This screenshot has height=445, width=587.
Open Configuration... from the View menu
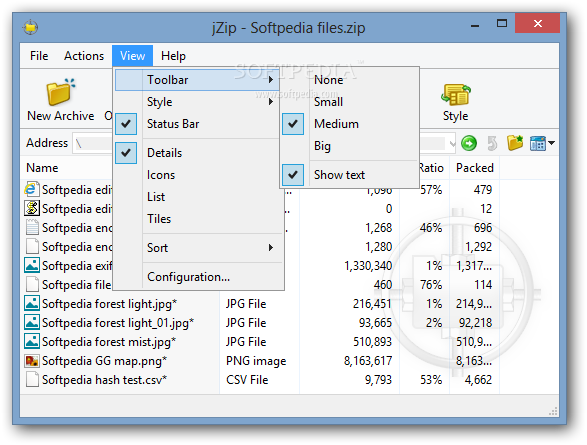[x=197, y=277]
